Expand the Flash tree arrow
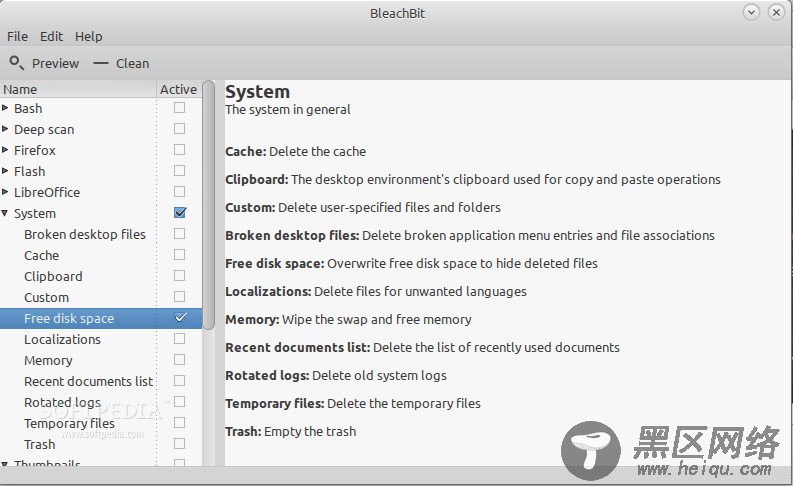 [5, 171]
